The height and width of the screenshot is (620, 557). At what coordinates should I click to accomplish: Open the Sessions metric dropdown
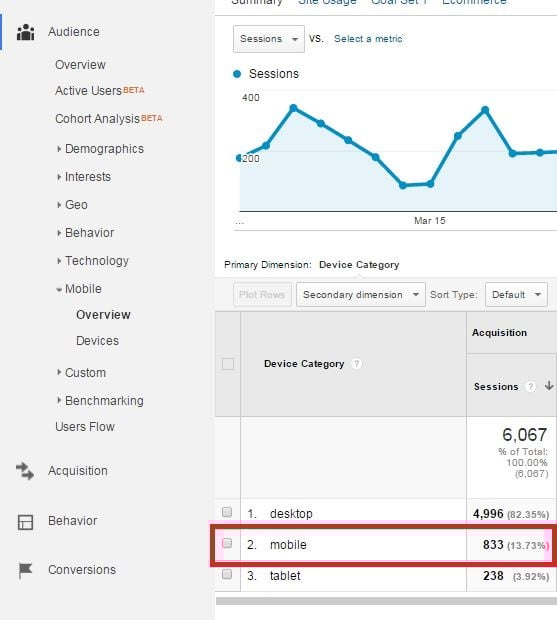269,39
